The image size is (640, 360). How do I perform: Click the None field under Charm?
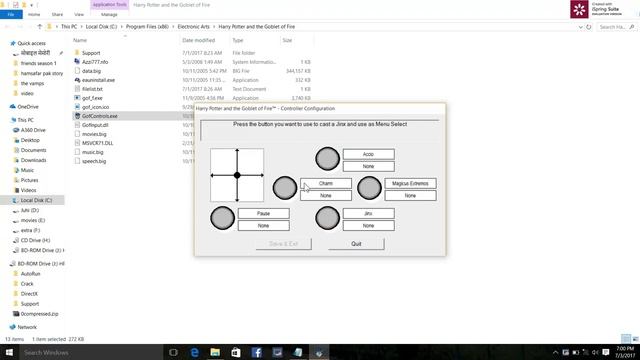pyautogui.click(x=326, y=196)
